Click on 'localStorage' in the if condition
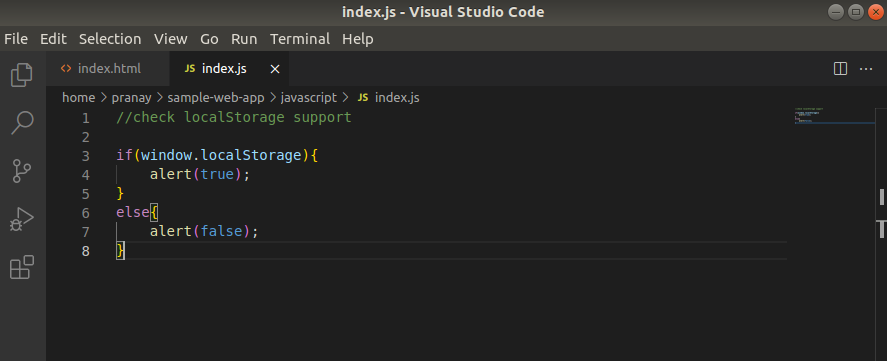This screenshot has height=361, width=887. (251, 155)
